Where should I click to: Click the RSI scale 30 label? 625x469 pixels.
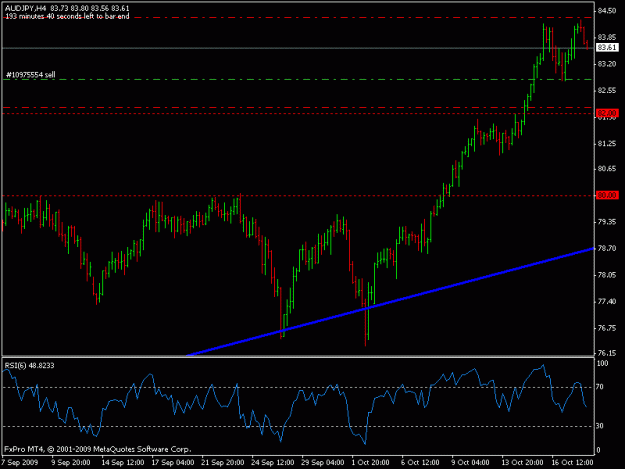(x=600, y=426)
